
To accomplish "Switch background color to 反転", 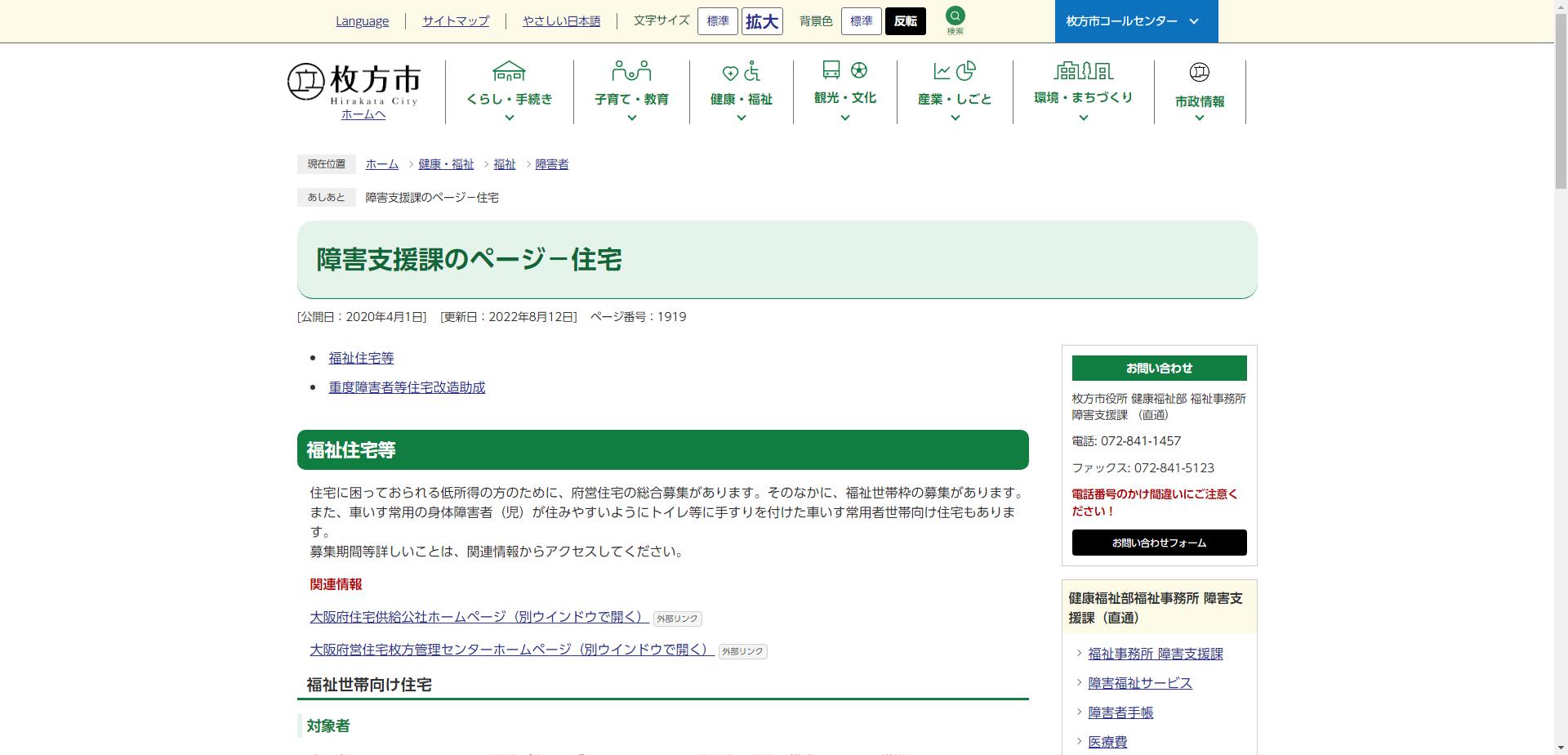I will pyautogui.click(x=906, y=21).
